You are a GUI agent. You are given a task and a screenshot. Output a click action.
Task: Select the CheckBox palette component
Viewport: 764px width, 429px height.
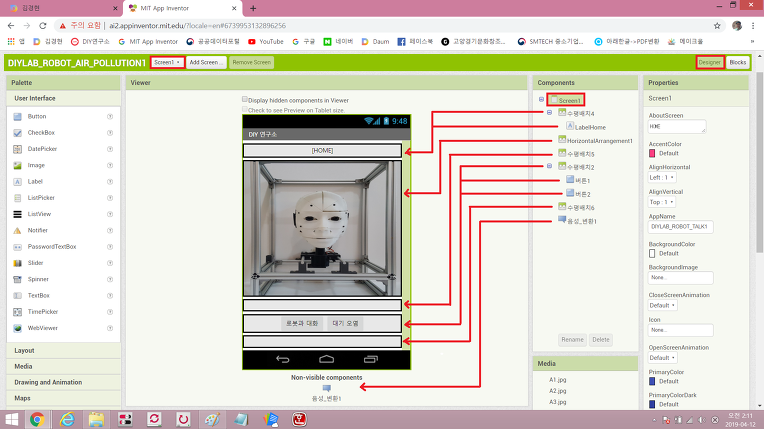click(40, 133)
